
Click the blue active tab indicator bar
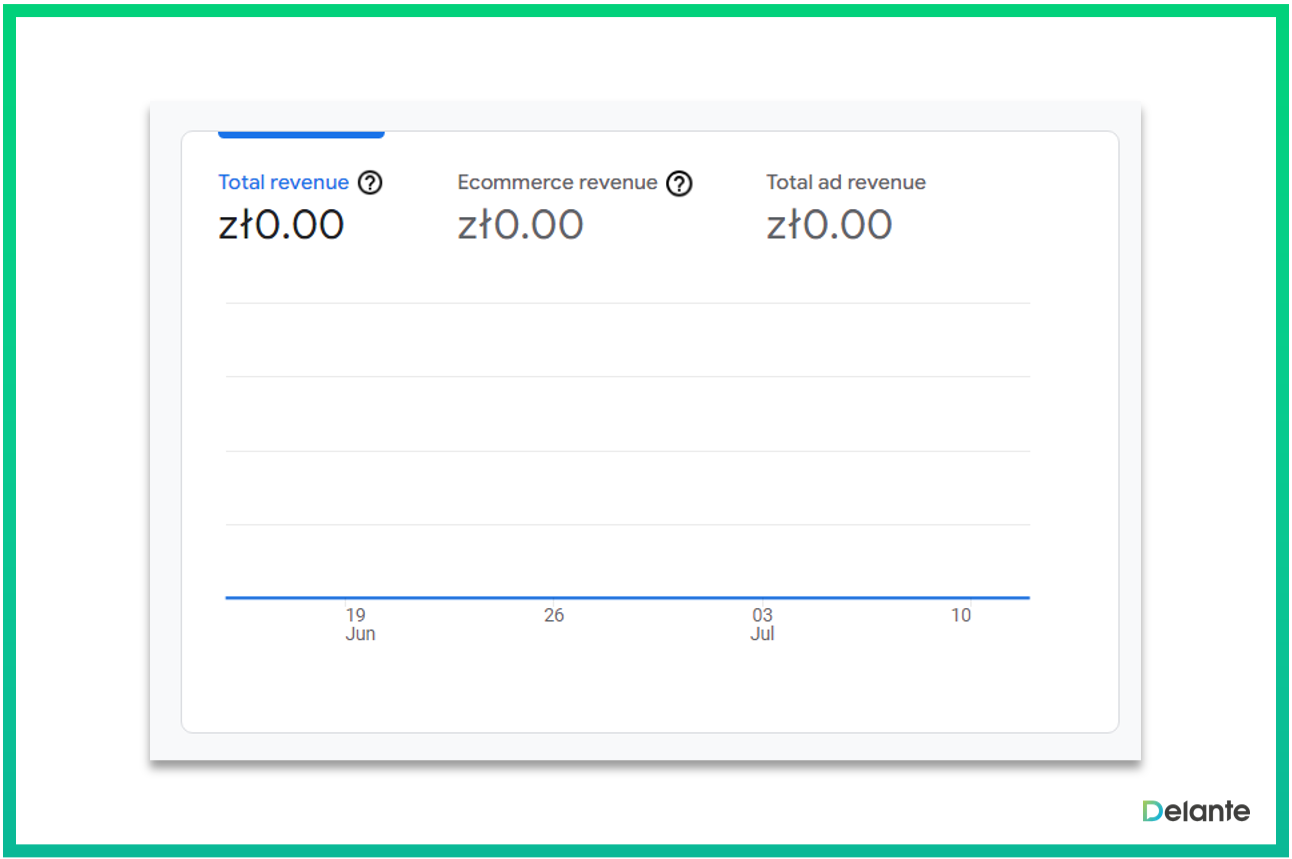tap(301, 134)
